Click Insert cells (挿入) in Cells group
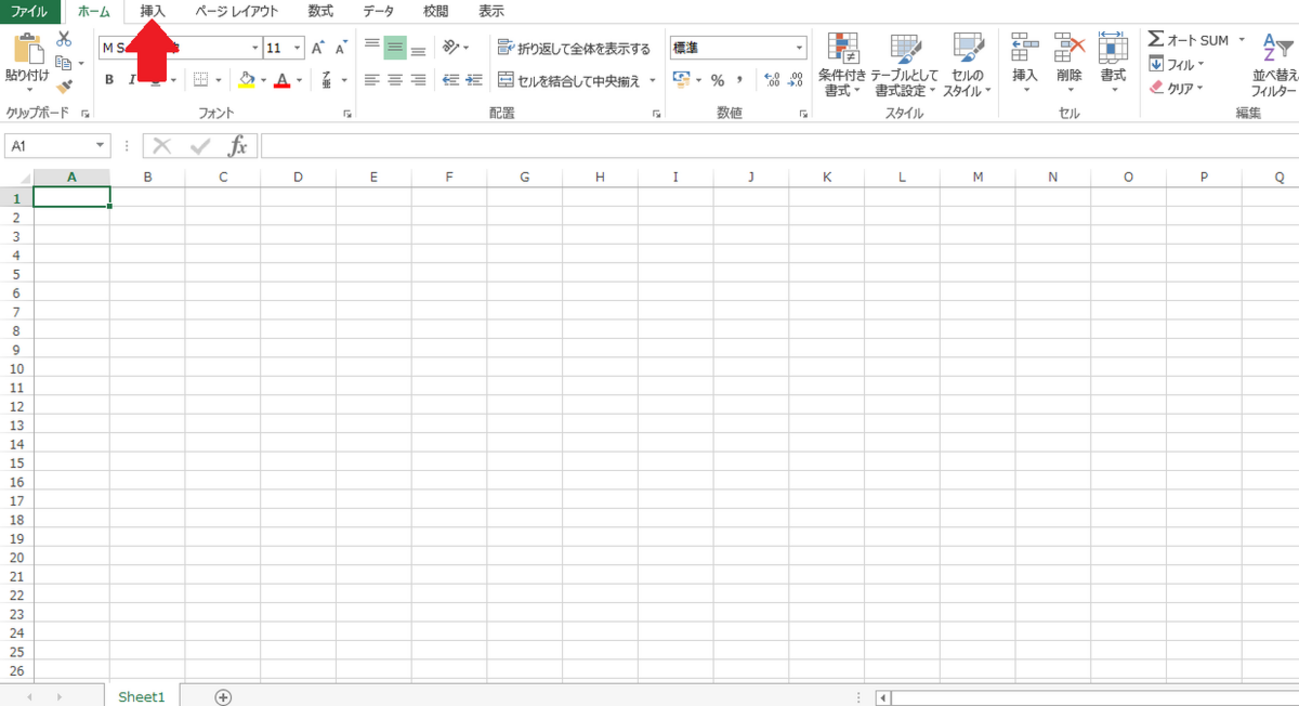1299x706 pixels. point(1026,62)
